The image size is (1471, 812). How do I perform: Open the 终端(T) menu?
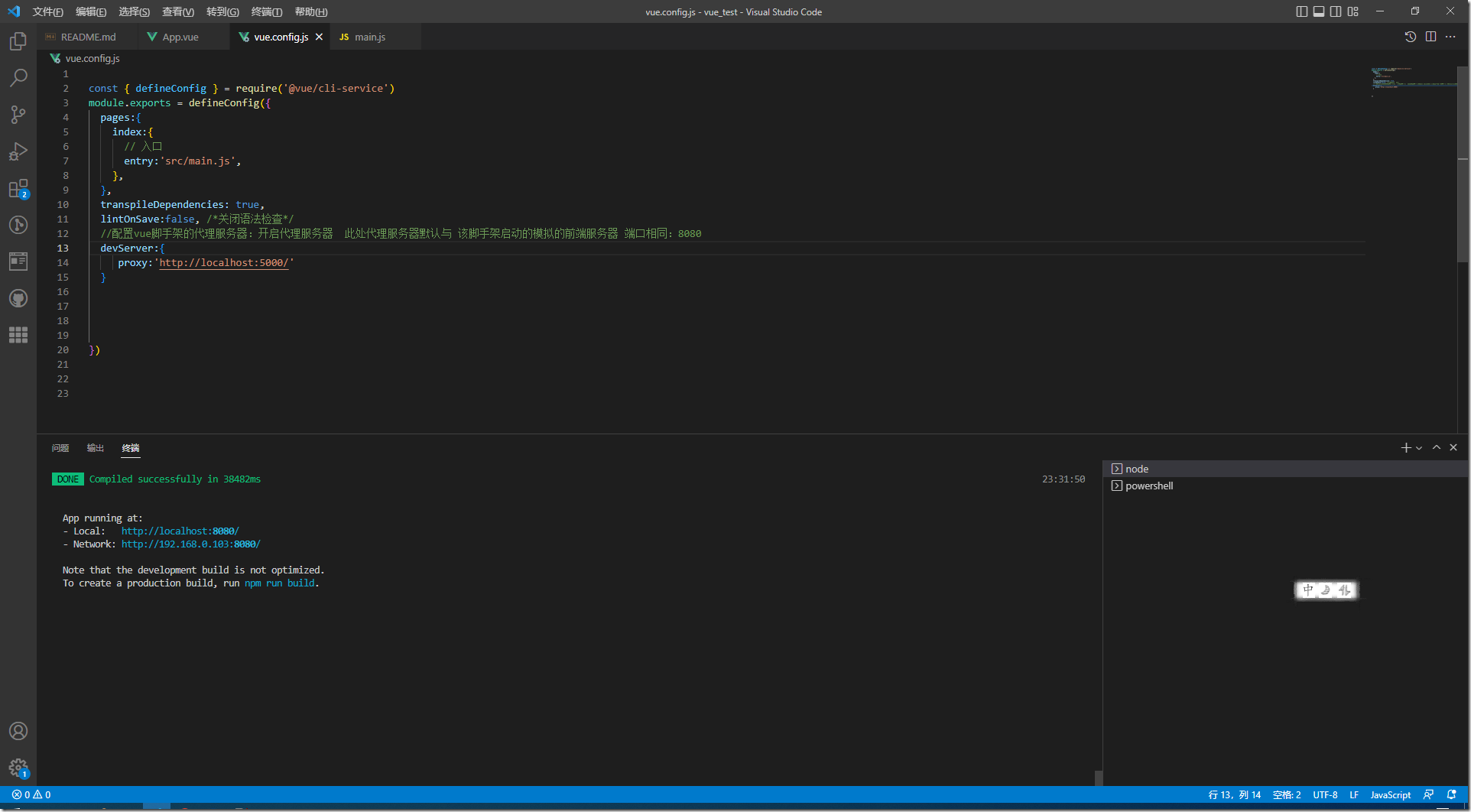[x=267, y=11]
